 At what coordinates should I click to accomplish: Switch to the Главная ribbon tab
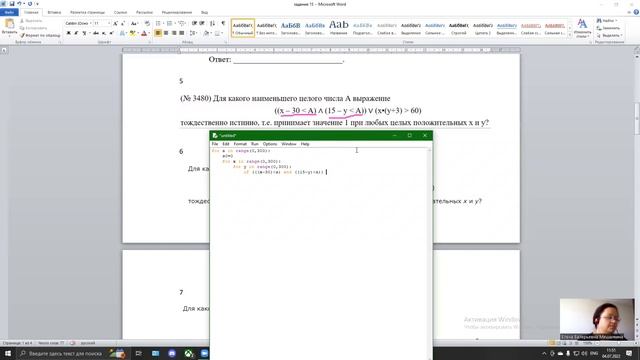click(x=31, y=12)
